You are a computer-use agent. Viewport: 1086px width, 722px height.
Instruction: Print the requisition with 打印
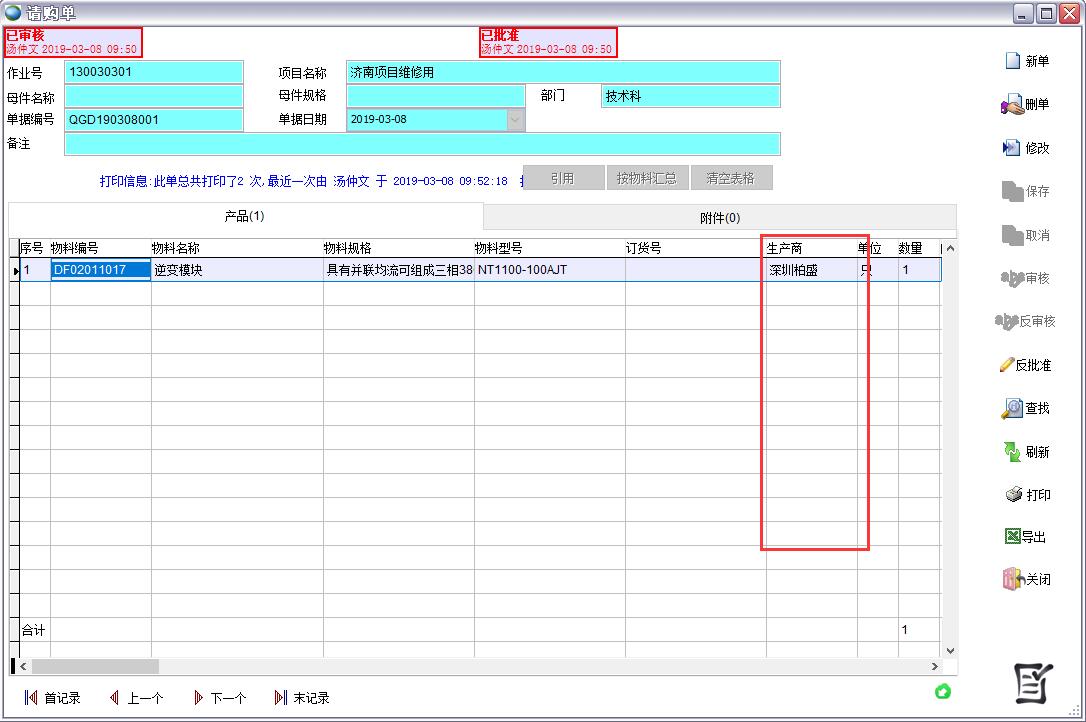tap(1013, 495)
